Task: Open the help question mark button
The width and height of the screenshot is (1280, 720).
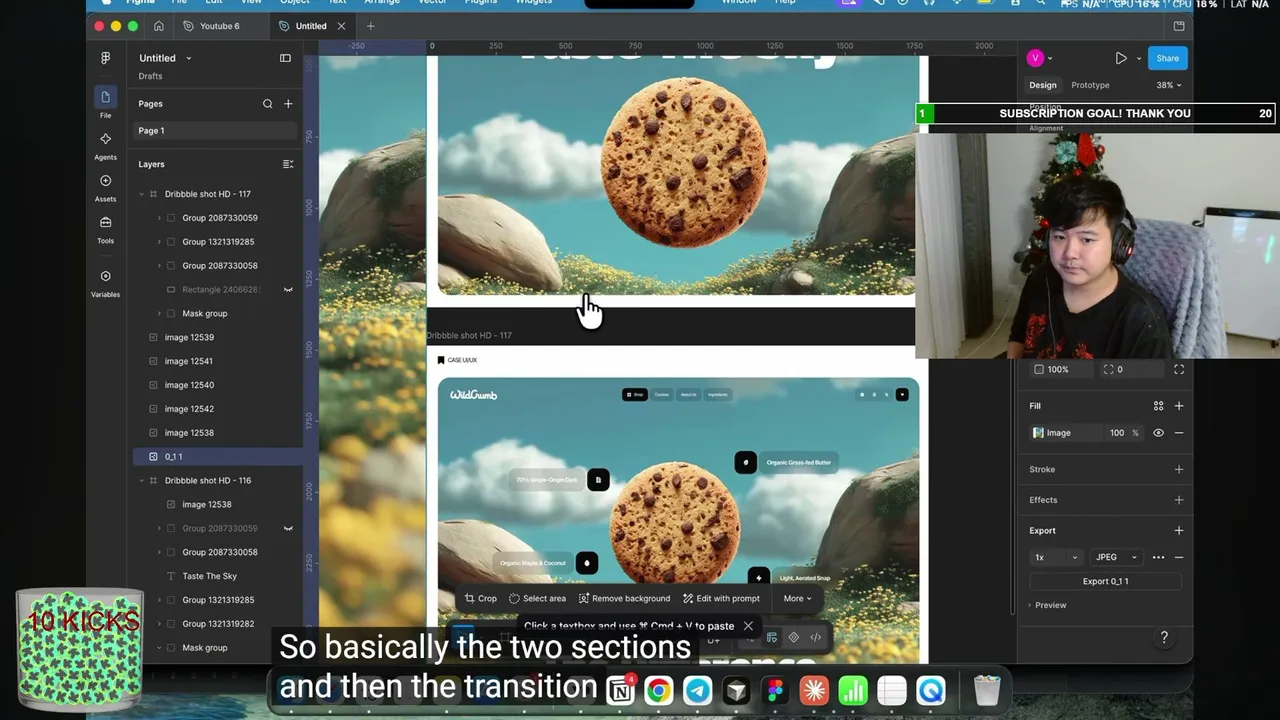Action: (1164, 637)
